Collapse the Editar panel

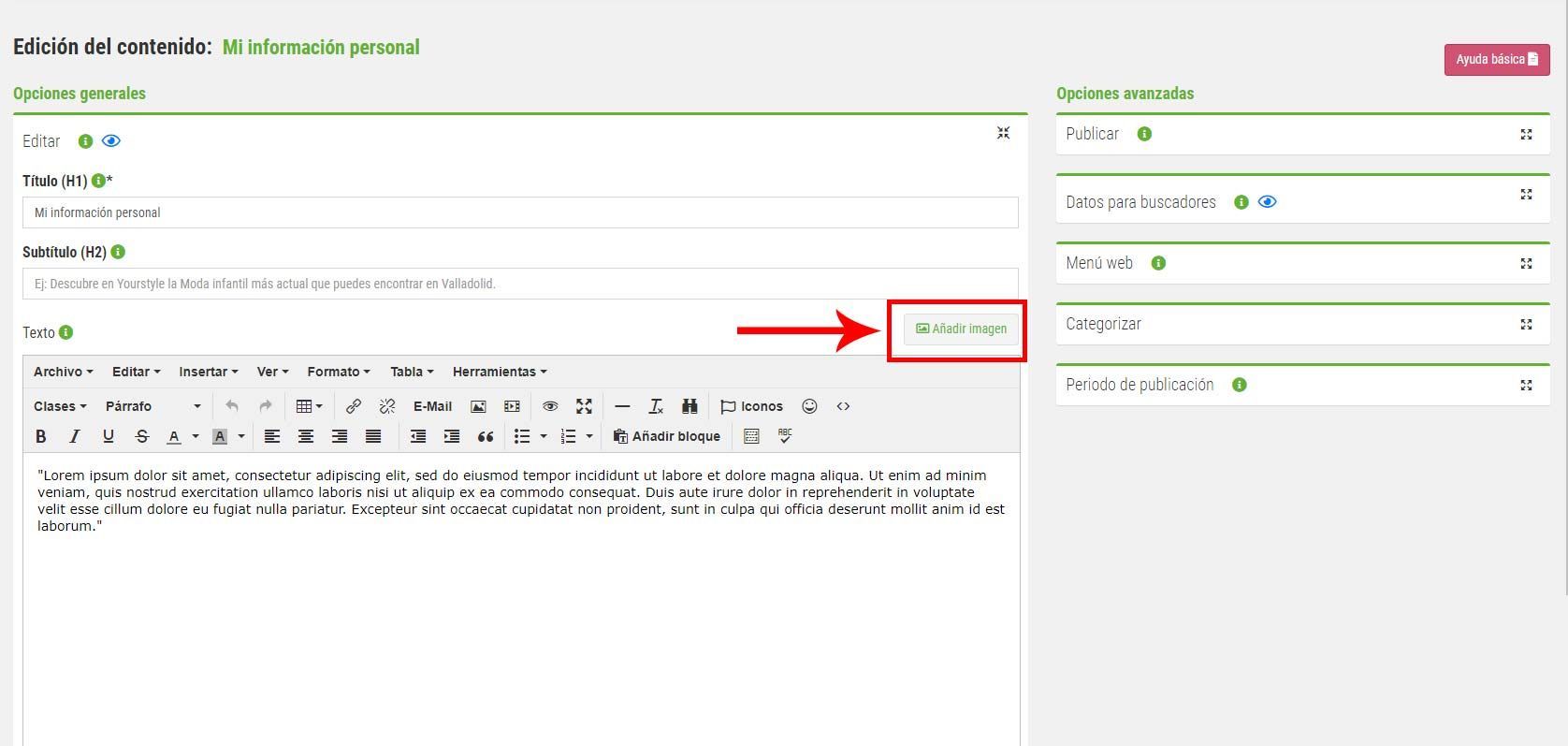[1003, 133]
